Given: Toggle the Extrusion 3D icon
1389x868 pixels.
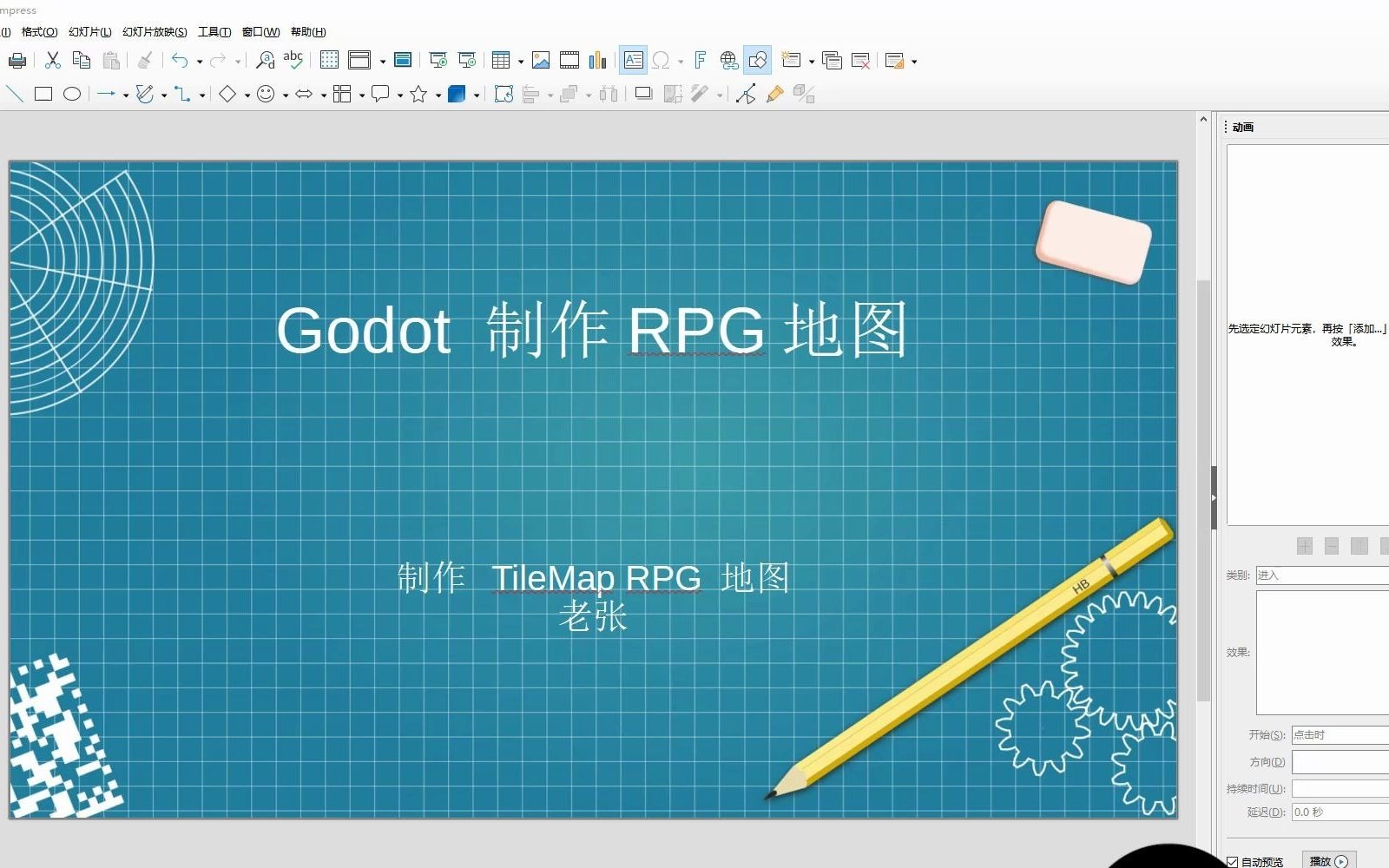Looking at the screenshot, I should click(x=805, y=94).
